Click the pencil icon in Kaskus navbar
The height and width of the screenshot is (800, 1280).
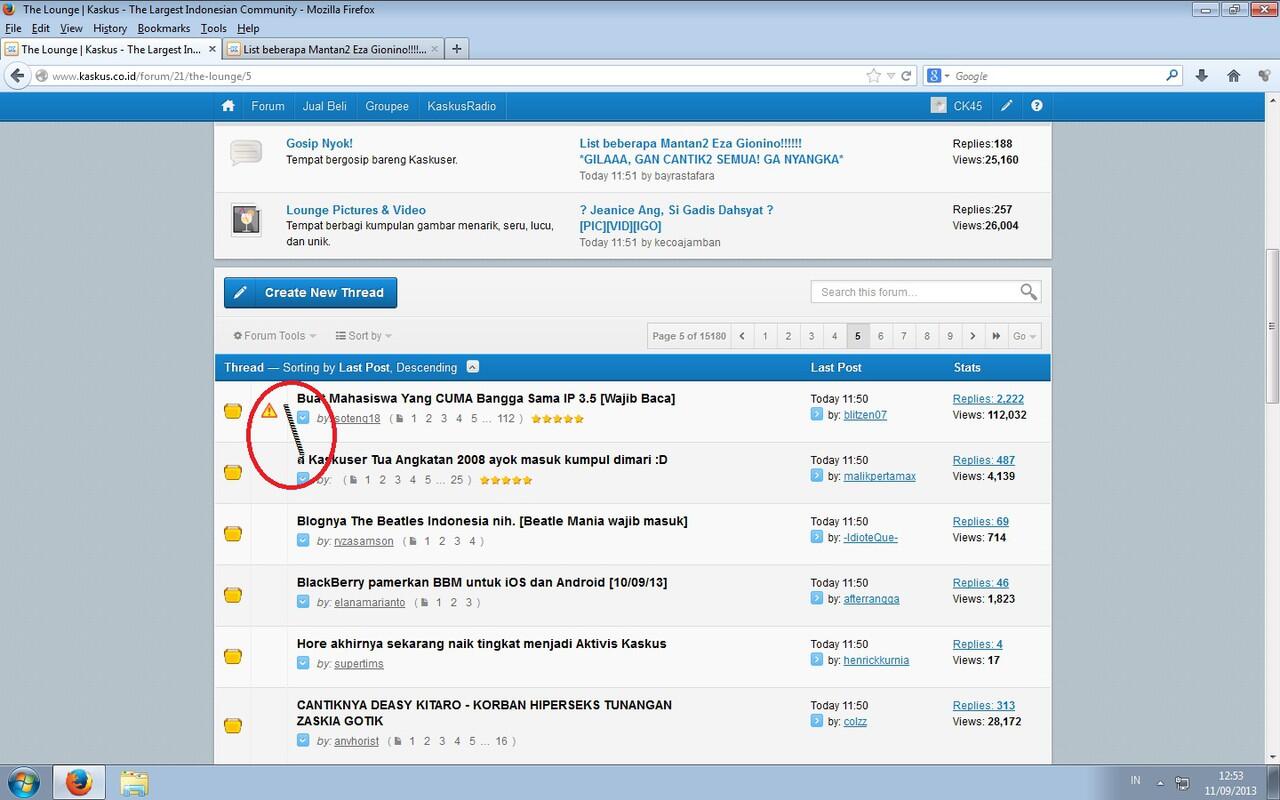point(1007,106)
